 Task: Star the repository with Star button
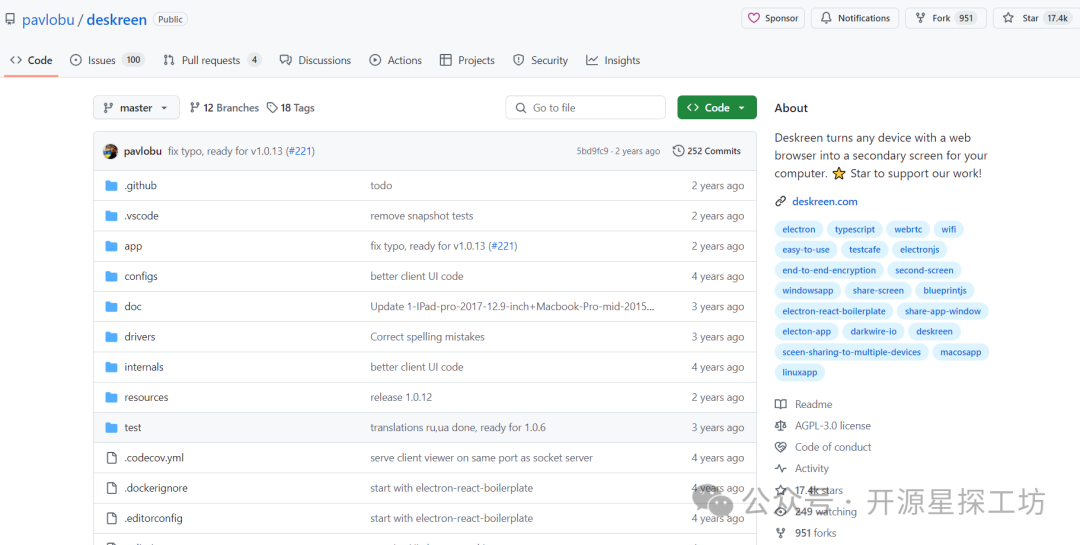point(1036,19)
